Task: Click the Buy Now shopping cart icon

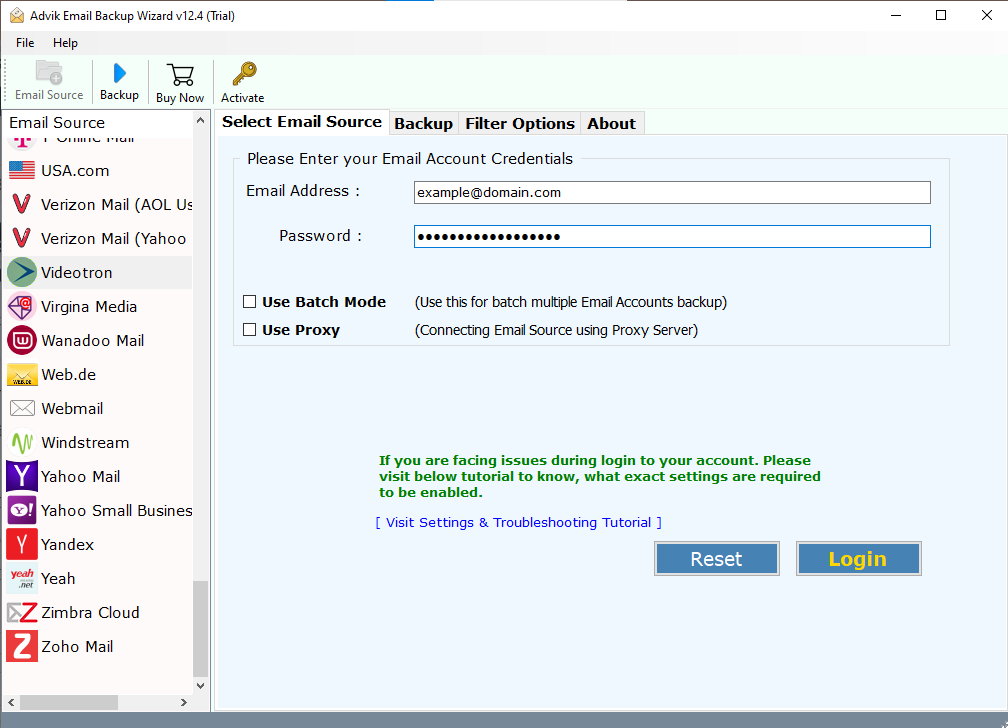Action: [181, 75]
